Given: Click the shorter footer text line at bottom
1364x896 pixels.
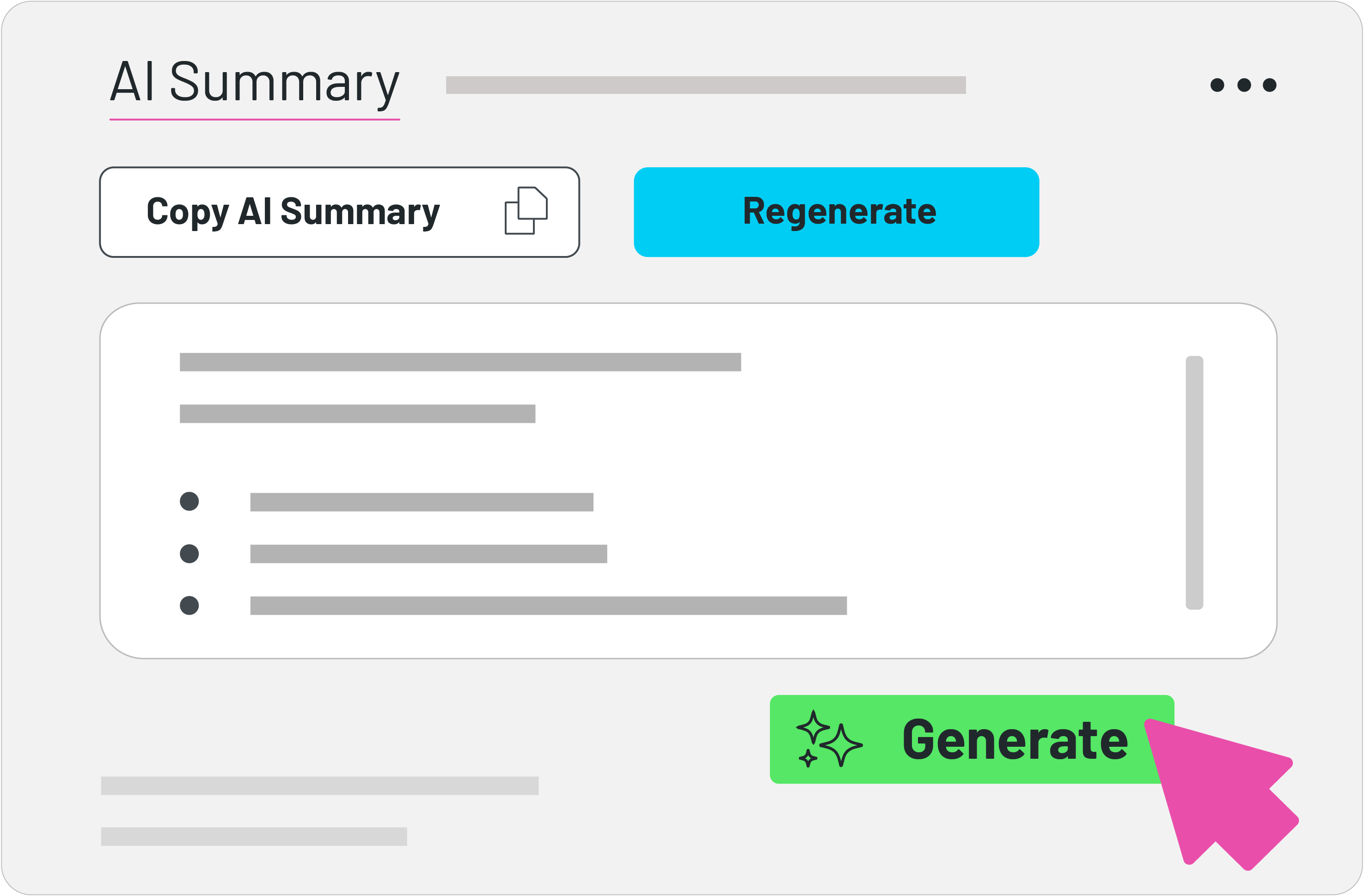Looking at the screenshot, I should pos(254,836).
